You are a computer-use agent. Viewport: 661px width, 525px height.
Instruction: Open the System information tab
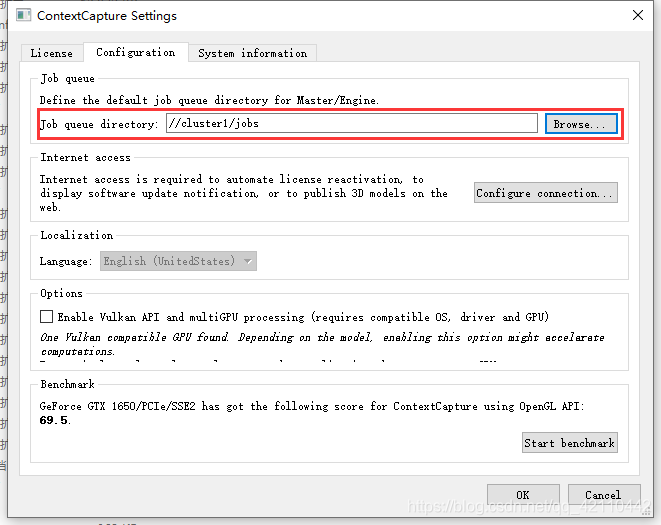253,53
